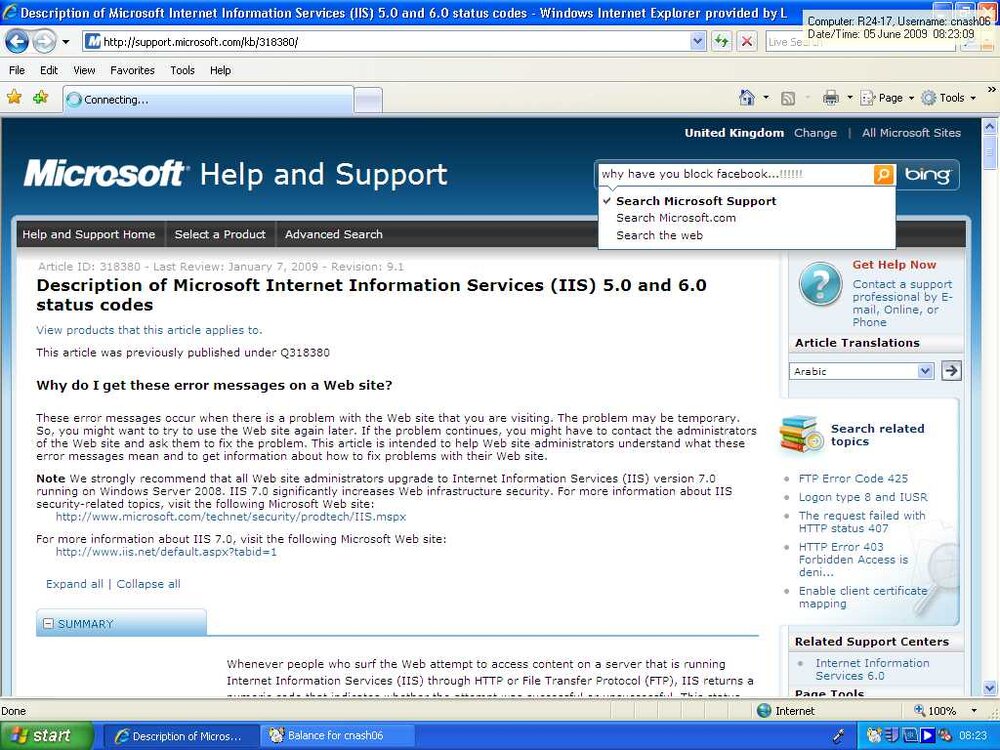Click the Windows Start button
Viewport: 1000px width, 750px height.
point(47,735)
